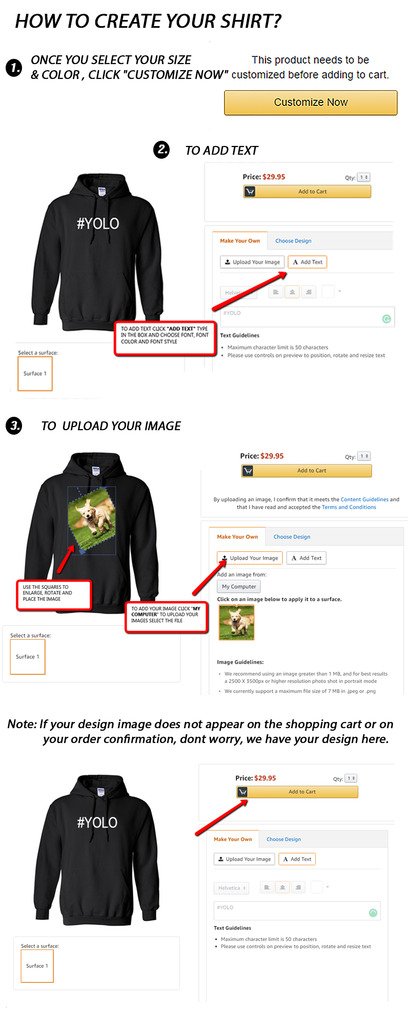Click the green icon in the bottom text box
The image size is (408, 1024).
pos(373,912)
